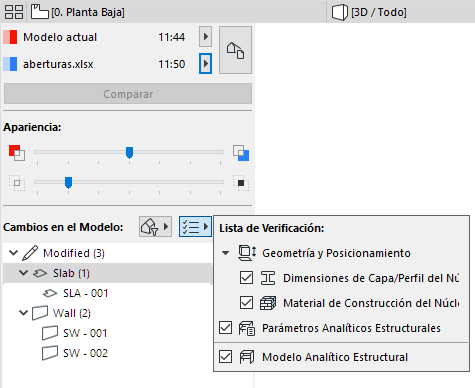This screenshot has width=475, height=388.
Task: Click the Modelo actual name text
Action: click(60, 37)
